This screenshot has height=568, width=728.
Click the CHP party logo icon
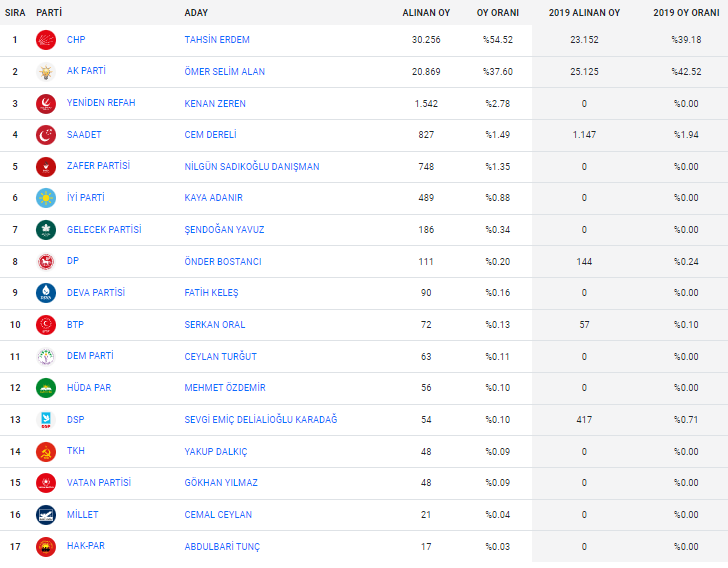tap(46, 40)
